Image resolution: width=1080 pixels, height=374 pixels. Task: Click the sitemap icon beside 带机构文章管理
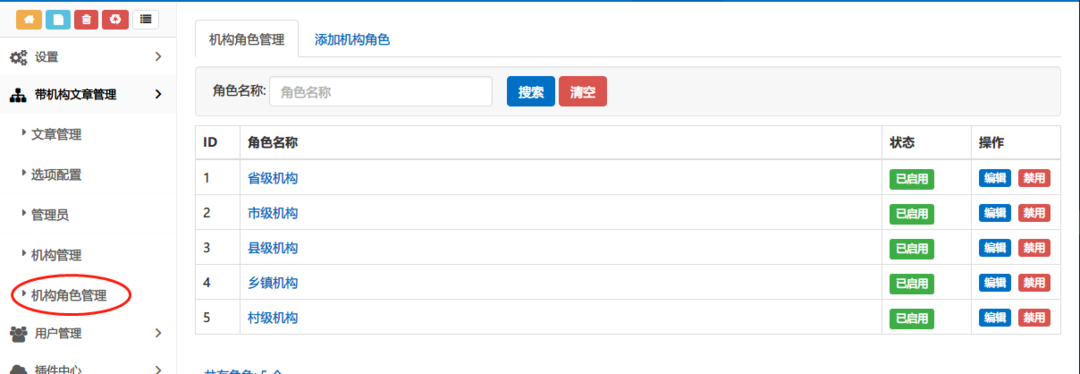tap(18, 95)
